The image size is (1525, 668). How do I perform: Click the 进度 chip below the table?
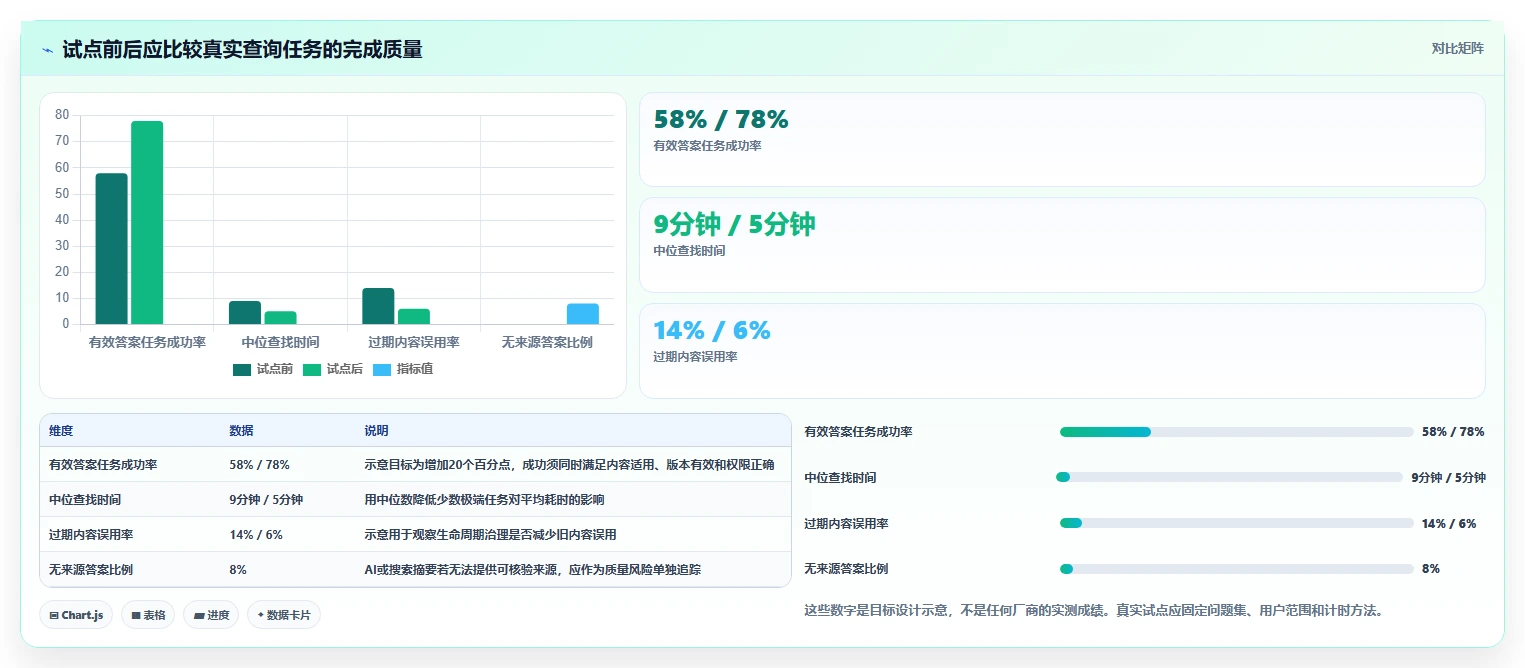[211, 615]
